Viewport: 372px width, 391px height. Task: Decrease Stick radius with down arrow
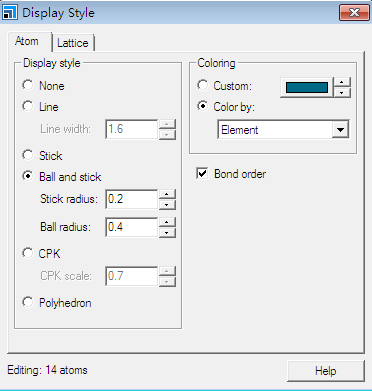[x=167, y=204]
